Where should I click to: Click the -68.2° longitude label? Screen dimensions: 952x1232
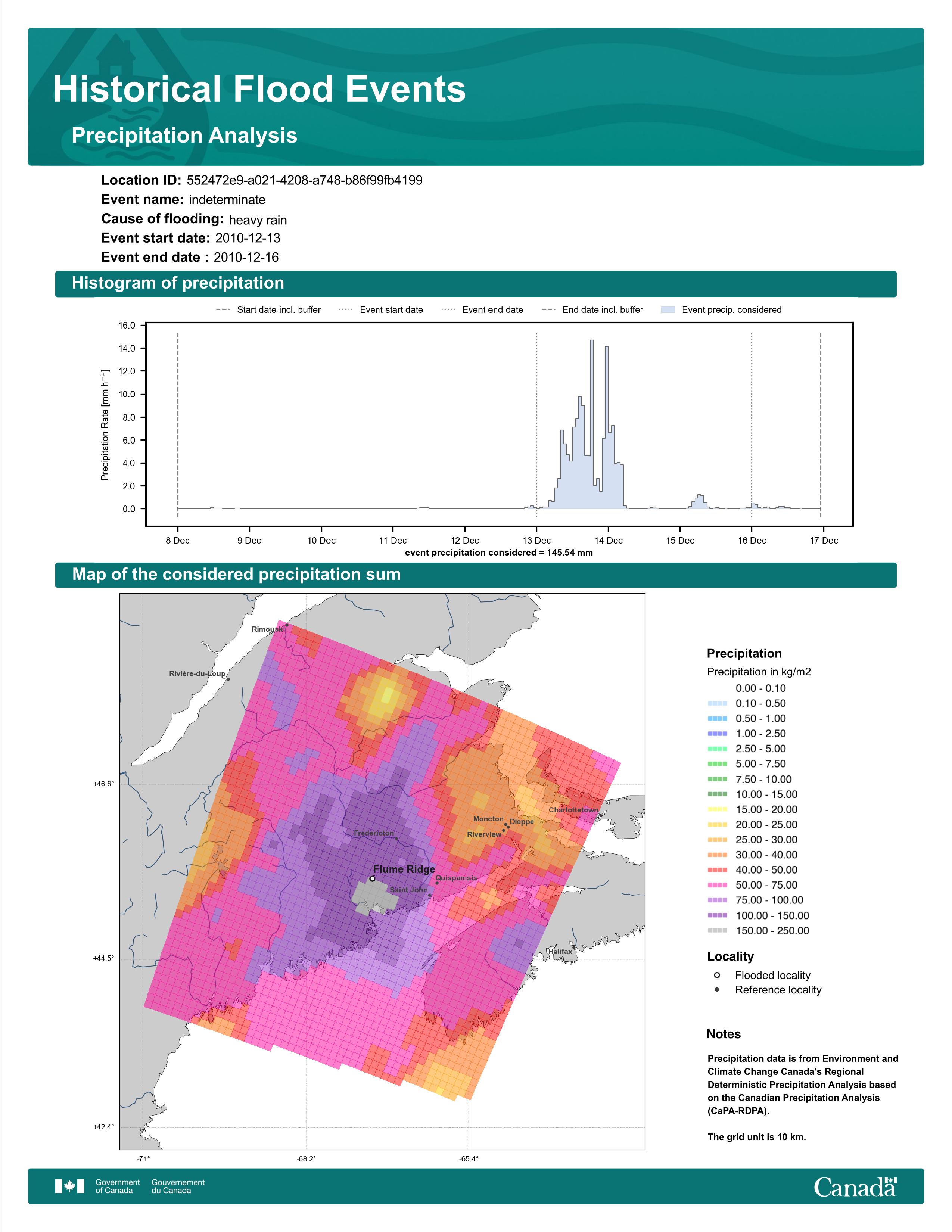click(x=306, y=1159)
